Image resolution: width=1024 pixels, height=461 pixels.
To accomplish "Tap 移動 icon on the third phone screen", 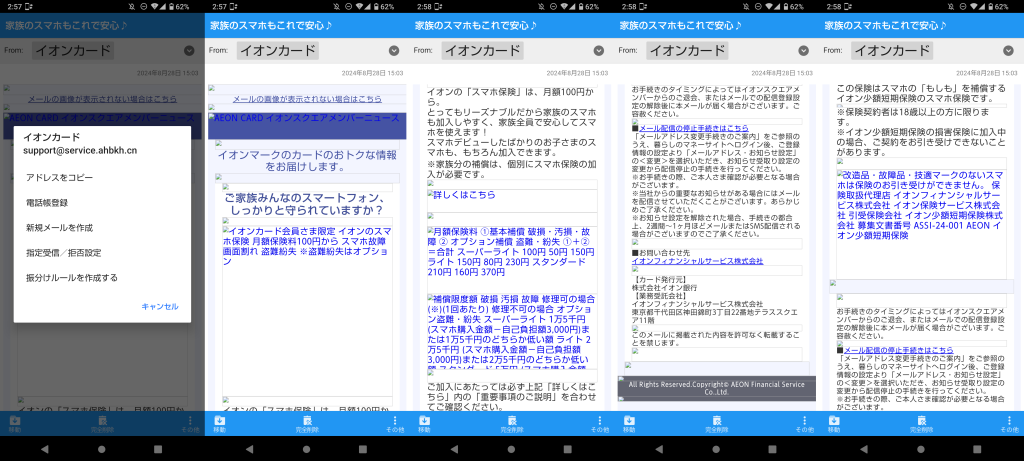I will (424, 423).
